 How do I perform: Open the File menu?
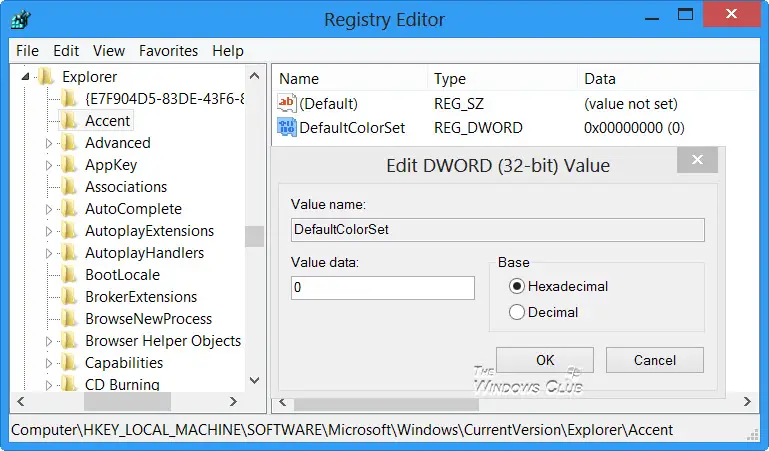pos(27,51)
